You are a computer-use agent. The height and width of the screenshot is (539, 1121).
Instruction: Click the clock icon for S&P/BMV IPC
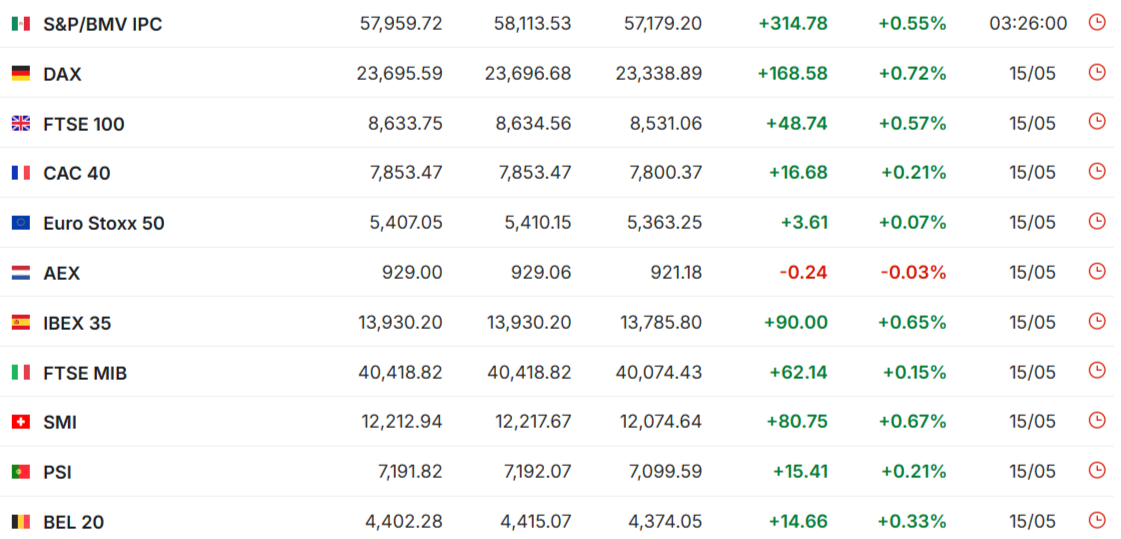click(x=1096, y=23)
